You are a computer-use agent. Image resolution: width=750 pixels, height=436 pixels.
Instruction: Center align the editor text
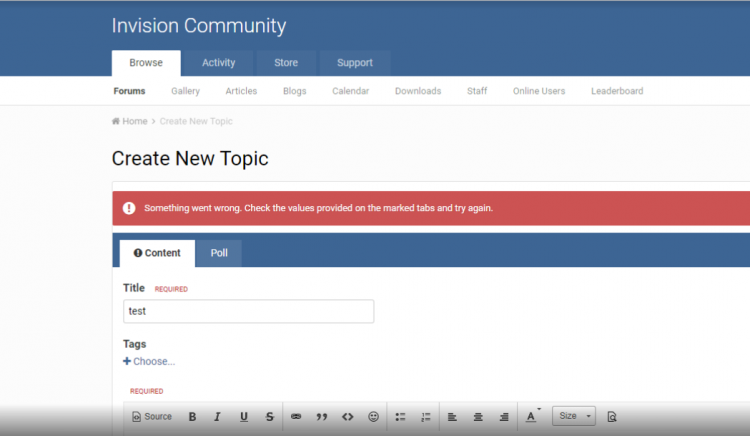click(478, 417)
